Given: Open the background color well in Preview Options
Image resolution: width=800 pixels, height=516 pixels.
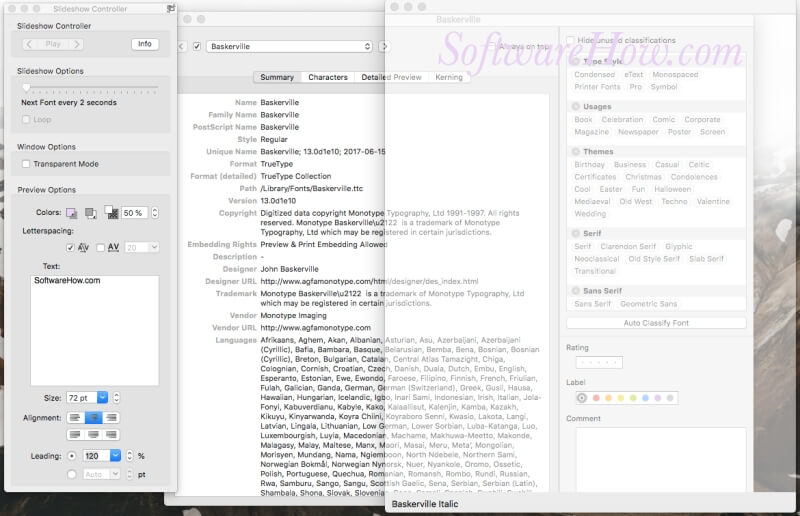Looking at the screenshot, I should click(91, 213).
